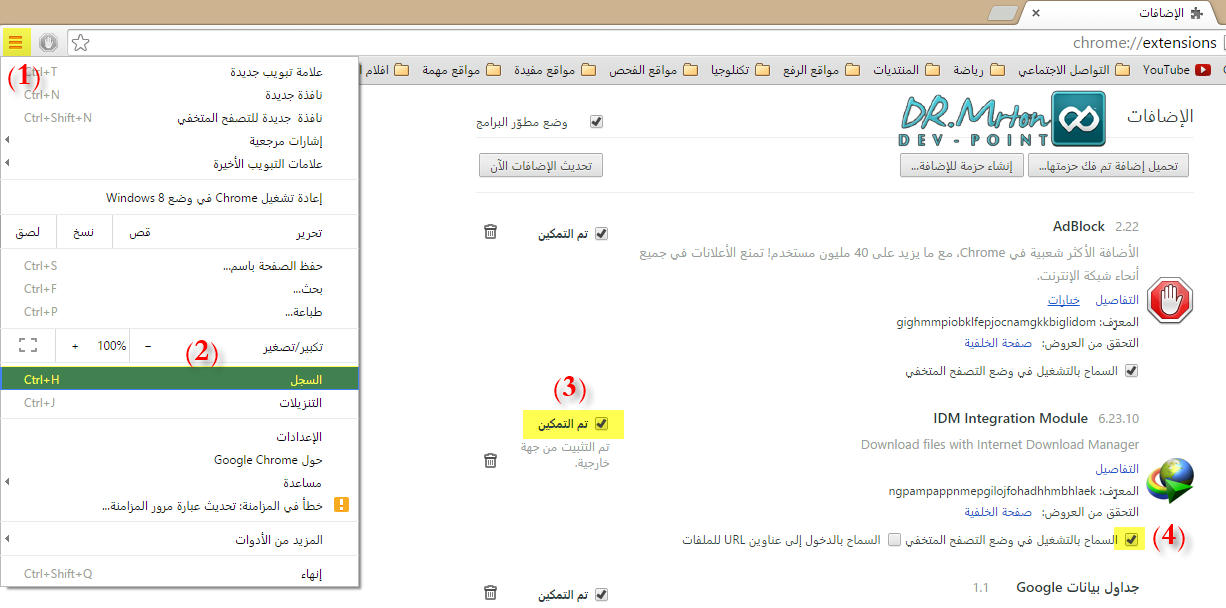Toggle fullscreen with the zoom row icon
1226x608 pixels.
coord(28,346)
